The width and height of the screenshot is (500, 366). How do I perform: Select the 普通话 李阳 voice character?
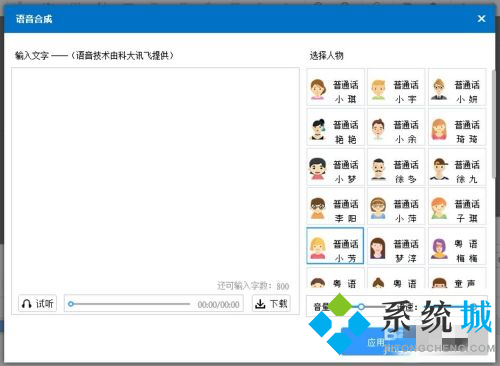335,206
